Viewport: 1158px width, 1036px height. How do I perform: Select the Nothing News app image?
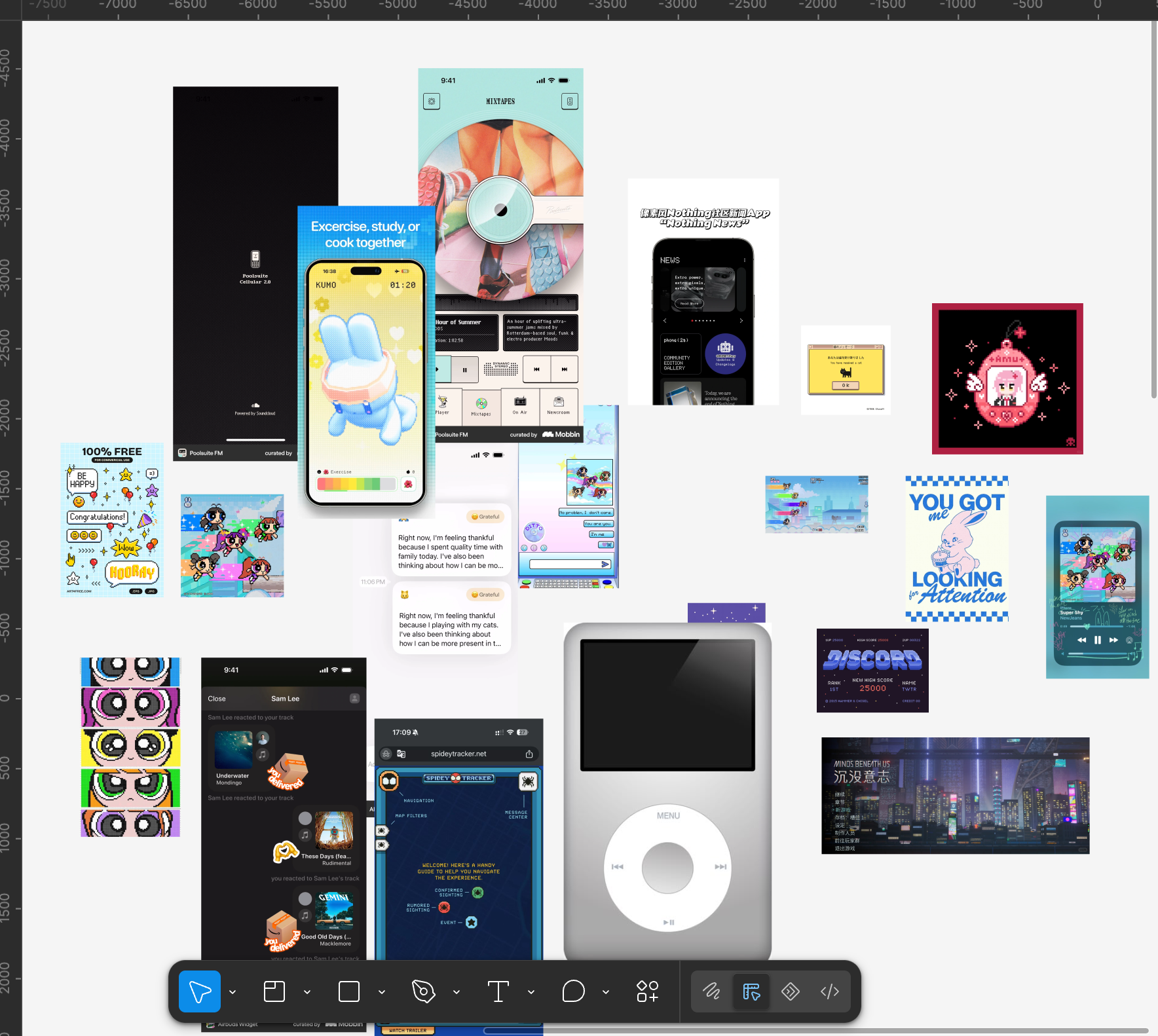point(703,291)
